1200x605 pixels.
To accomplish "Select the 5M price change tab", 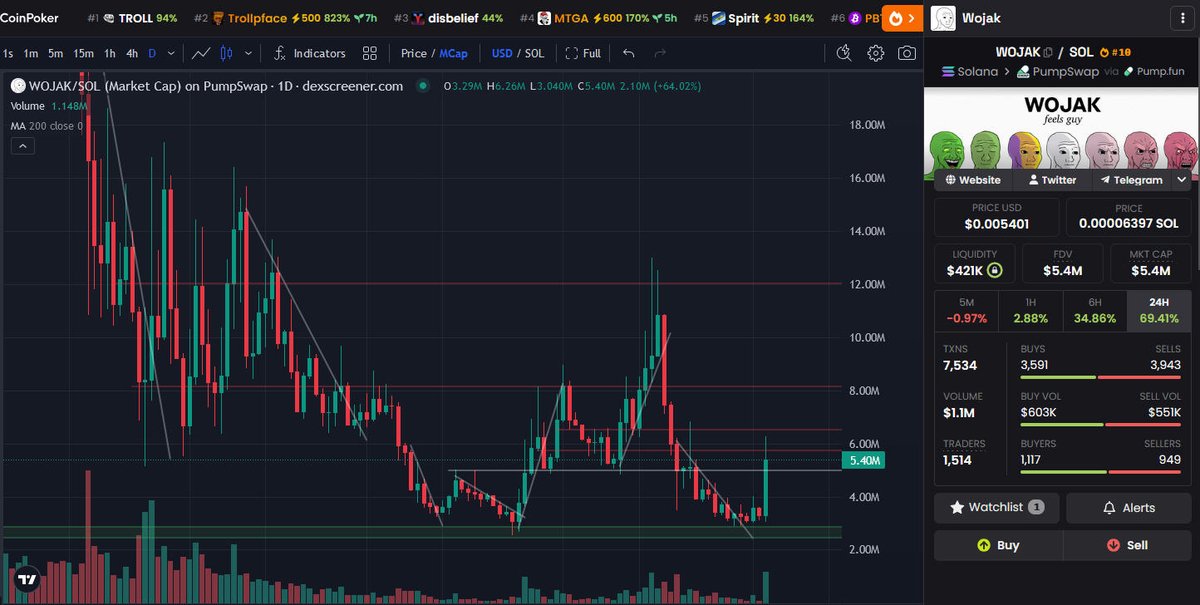I will [966, 310].
